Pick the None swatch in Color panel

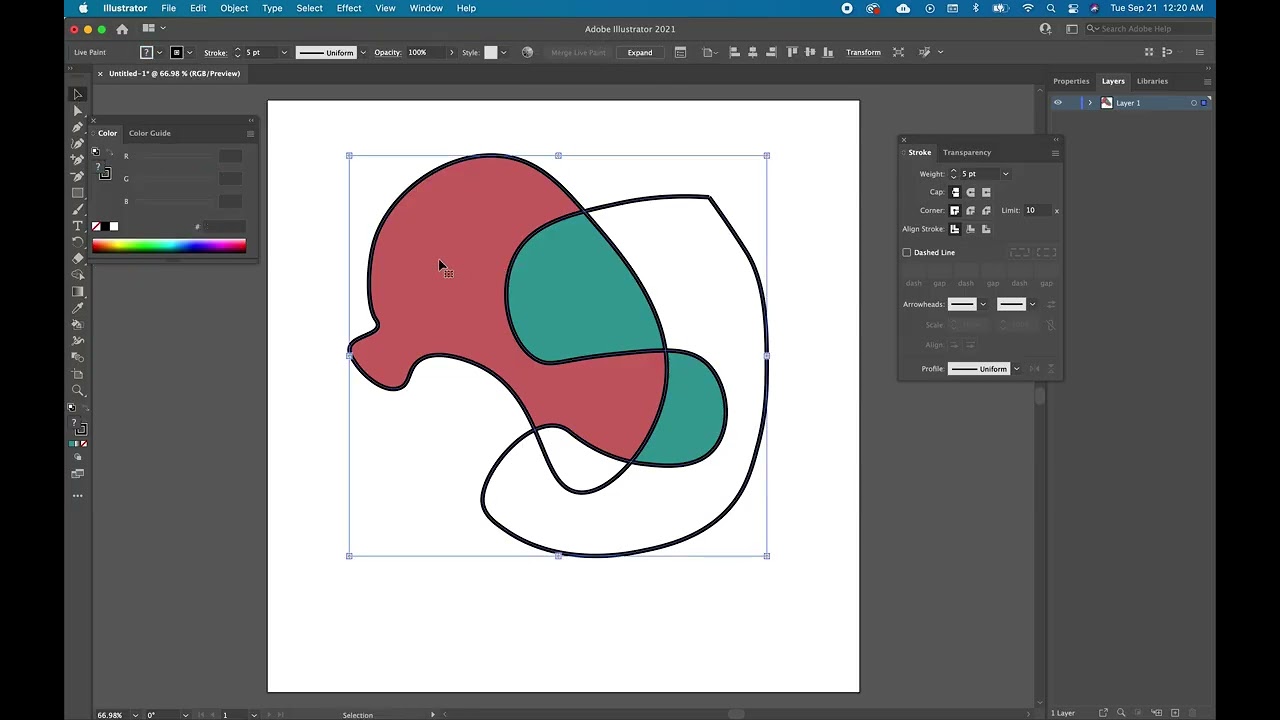pyautogui.click(x=97, y=227)
